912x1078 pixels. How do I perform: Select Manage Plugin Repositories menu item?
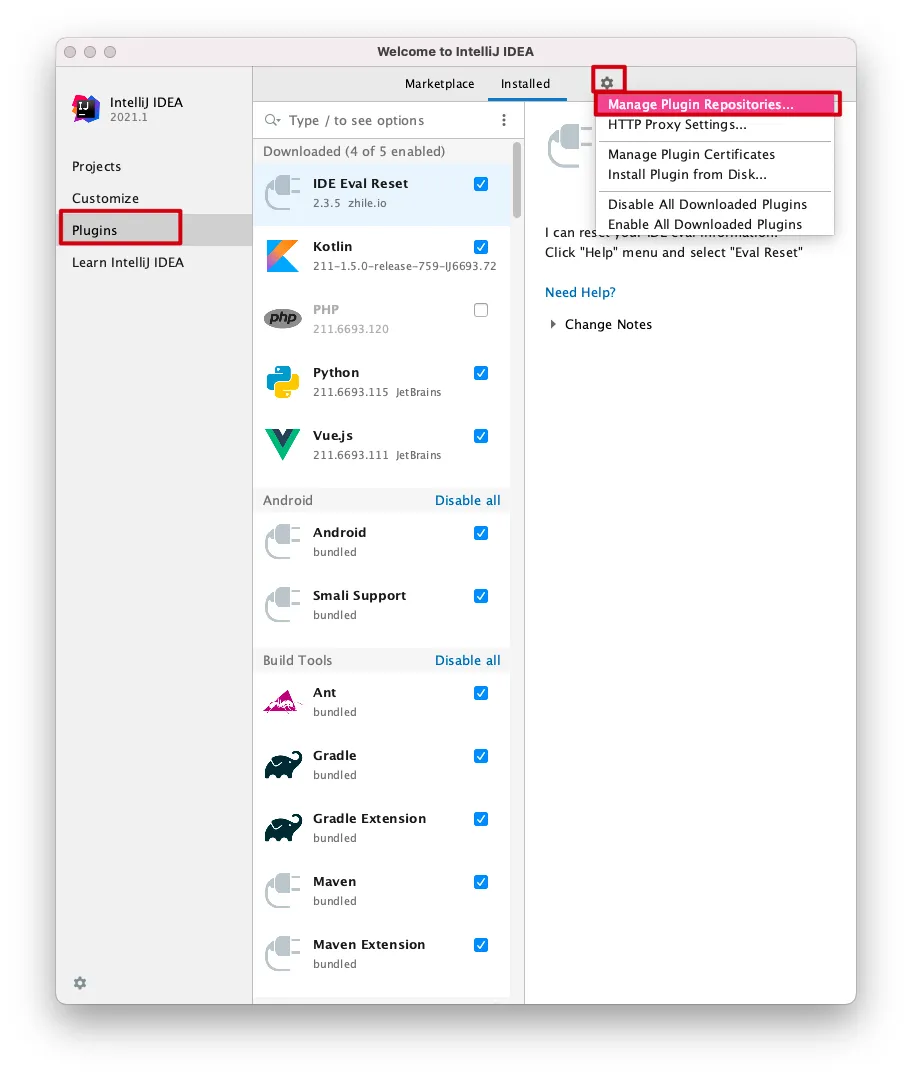715,104
